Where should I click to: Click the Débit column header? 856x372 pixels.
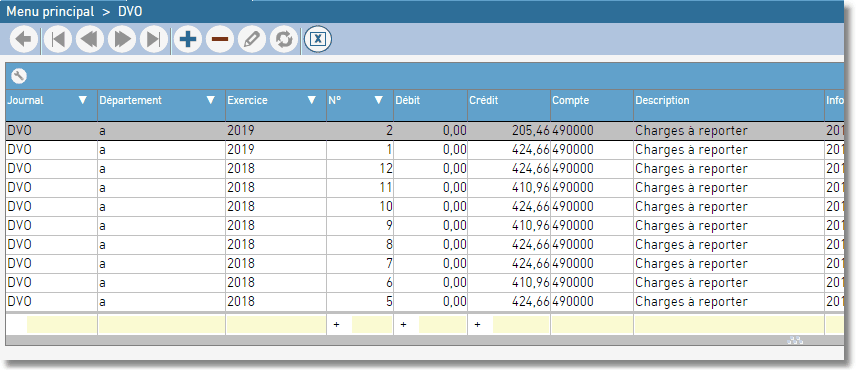(x=430, y=105)
